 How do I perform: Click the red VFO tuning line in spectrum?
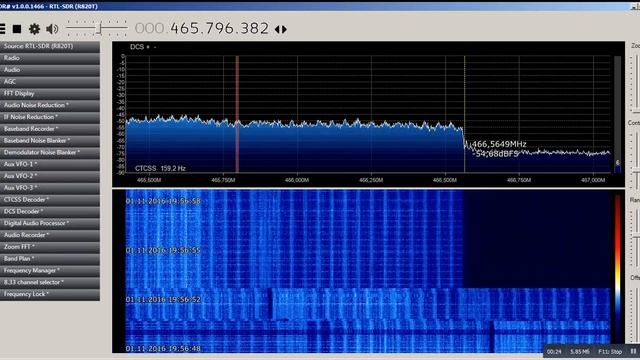pyautogui.click(x=237, y=114)
